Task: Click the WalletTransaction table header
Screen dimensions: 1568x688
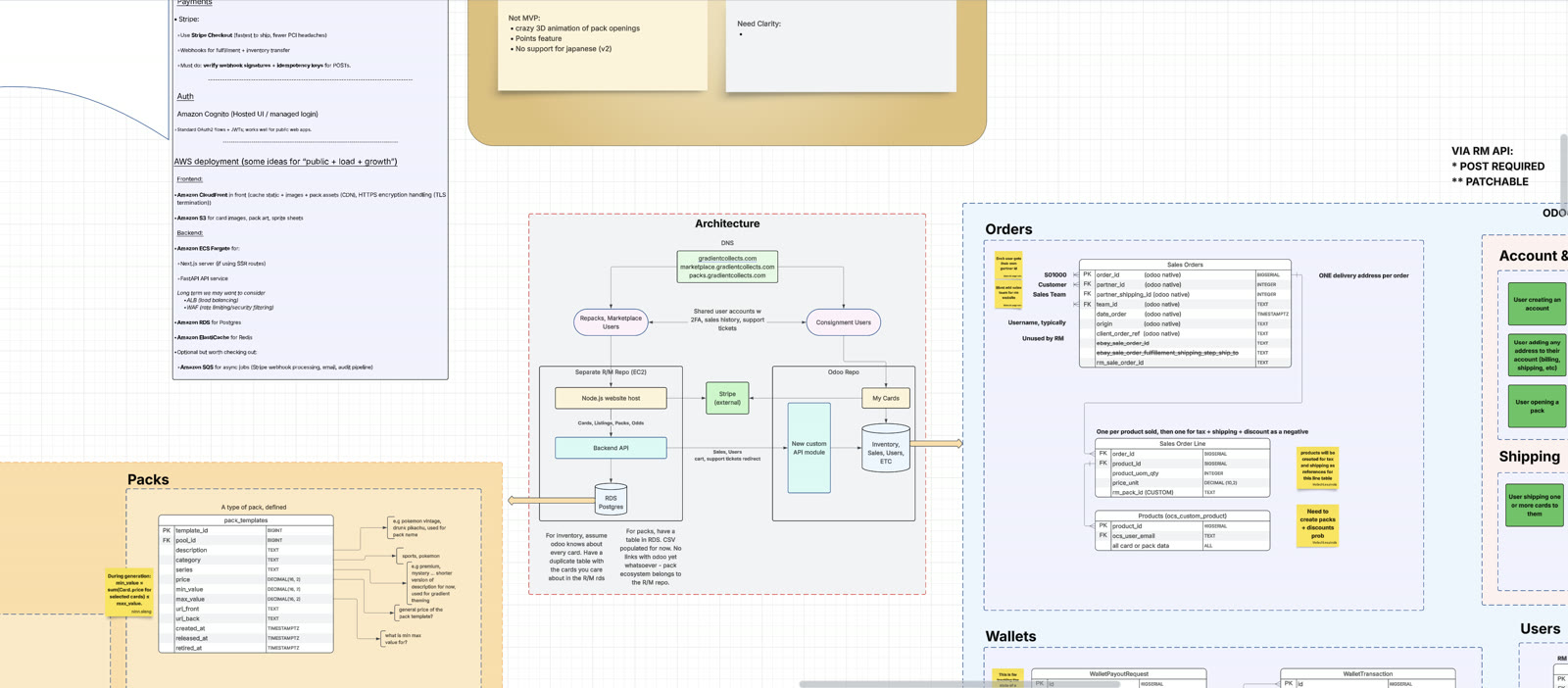Action: coord(1367,674)
